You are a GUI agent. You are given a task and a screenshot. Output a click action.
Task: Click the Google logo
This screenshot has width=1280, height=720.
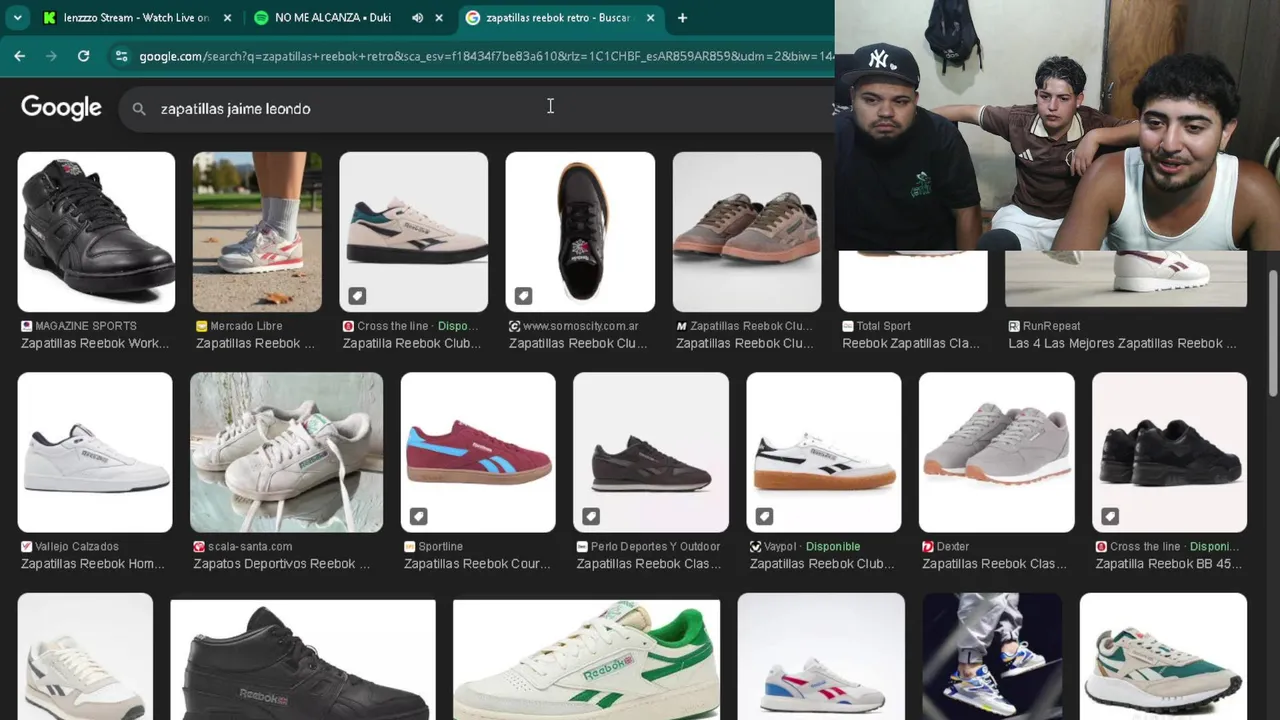coord(61,108)
